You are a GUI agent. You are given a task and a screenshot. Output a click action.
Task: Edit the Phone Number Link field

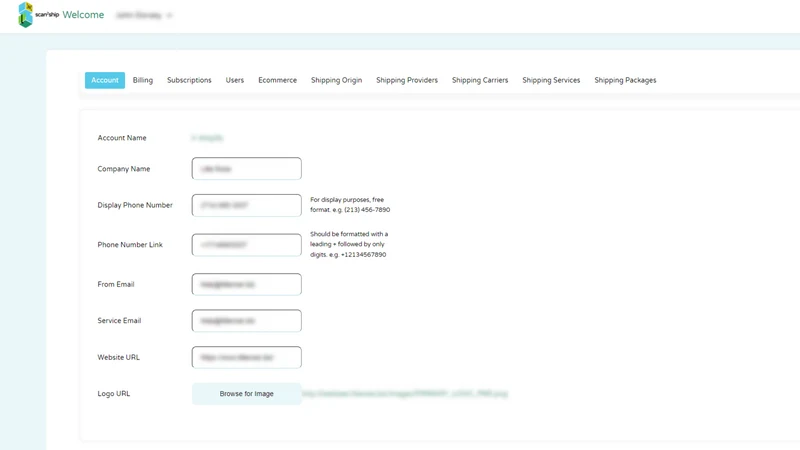(x=246, y=245)
